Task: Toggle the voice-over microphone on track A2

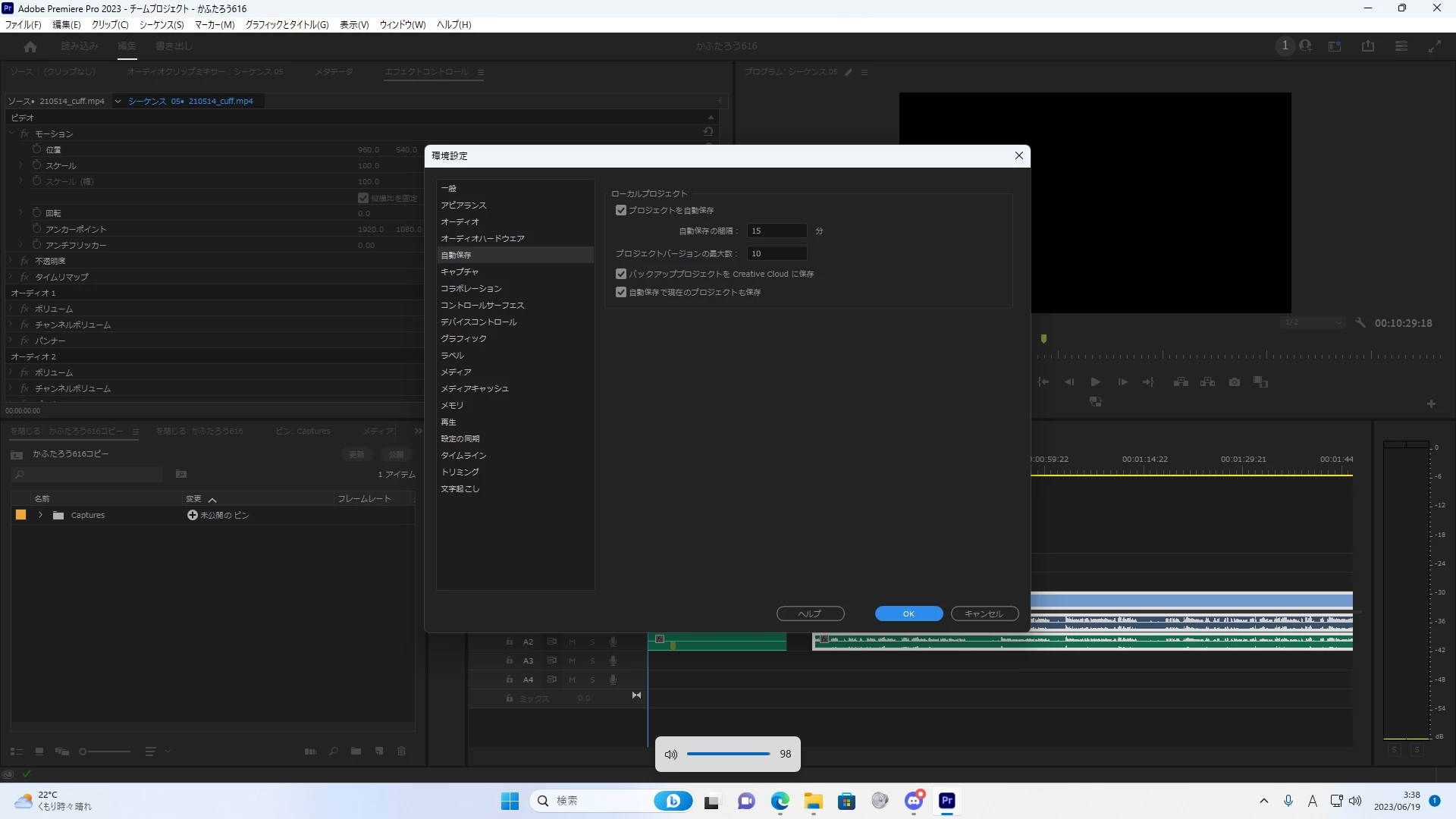Action: (613, 642)
